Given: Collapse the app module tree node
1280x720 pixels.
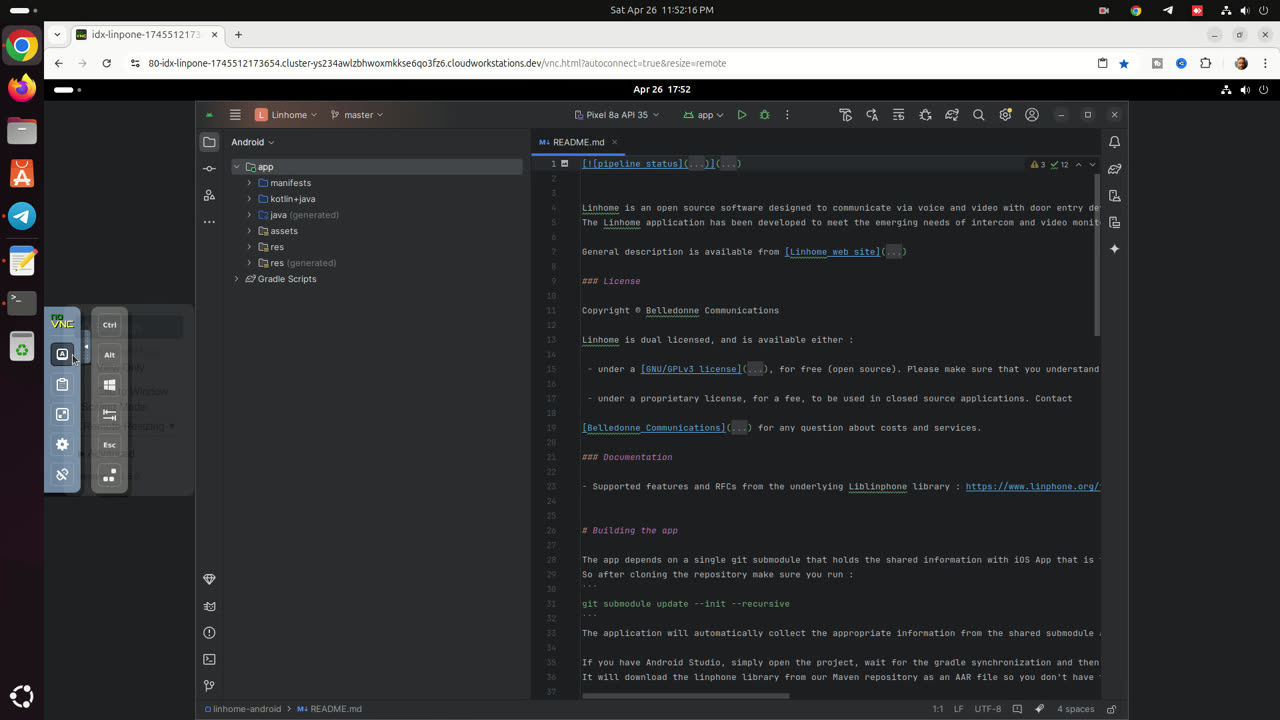Looking at the screenshot, I should 237,167.
